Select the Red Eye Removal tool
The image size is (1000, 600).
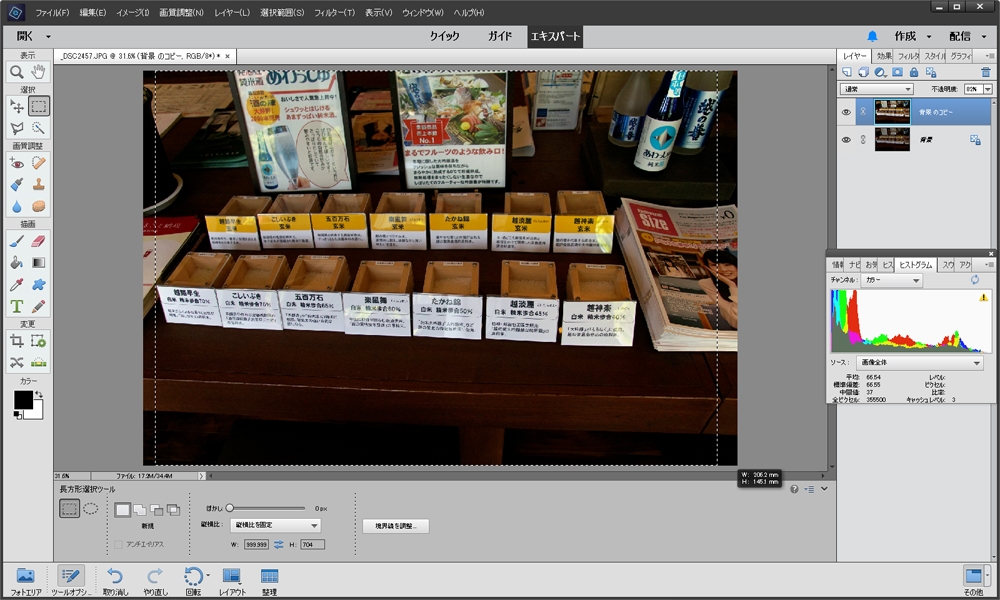pos(17,163)
